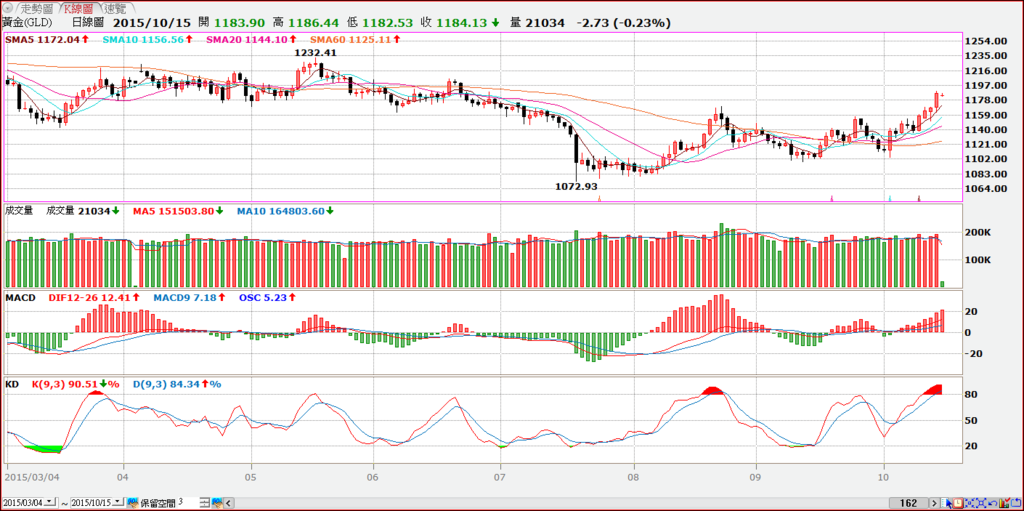The width and height of the screenshot is (1024, 511).
Task: Click the month 10 label on the time axis
Action: click(x=884, y=478)
